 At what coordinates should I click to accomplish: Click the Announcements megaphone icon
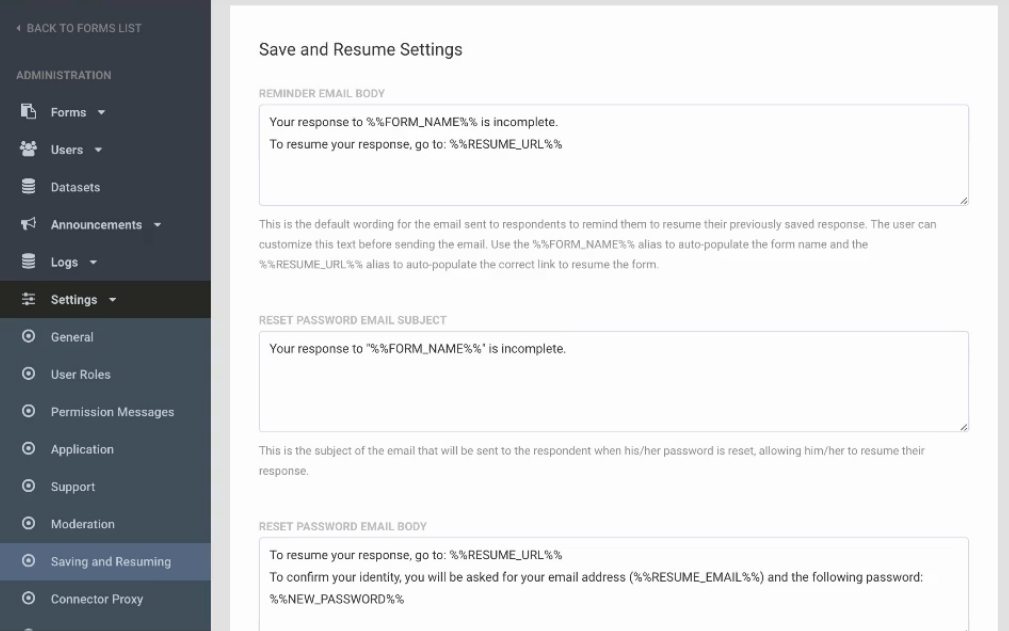(28, 224)
